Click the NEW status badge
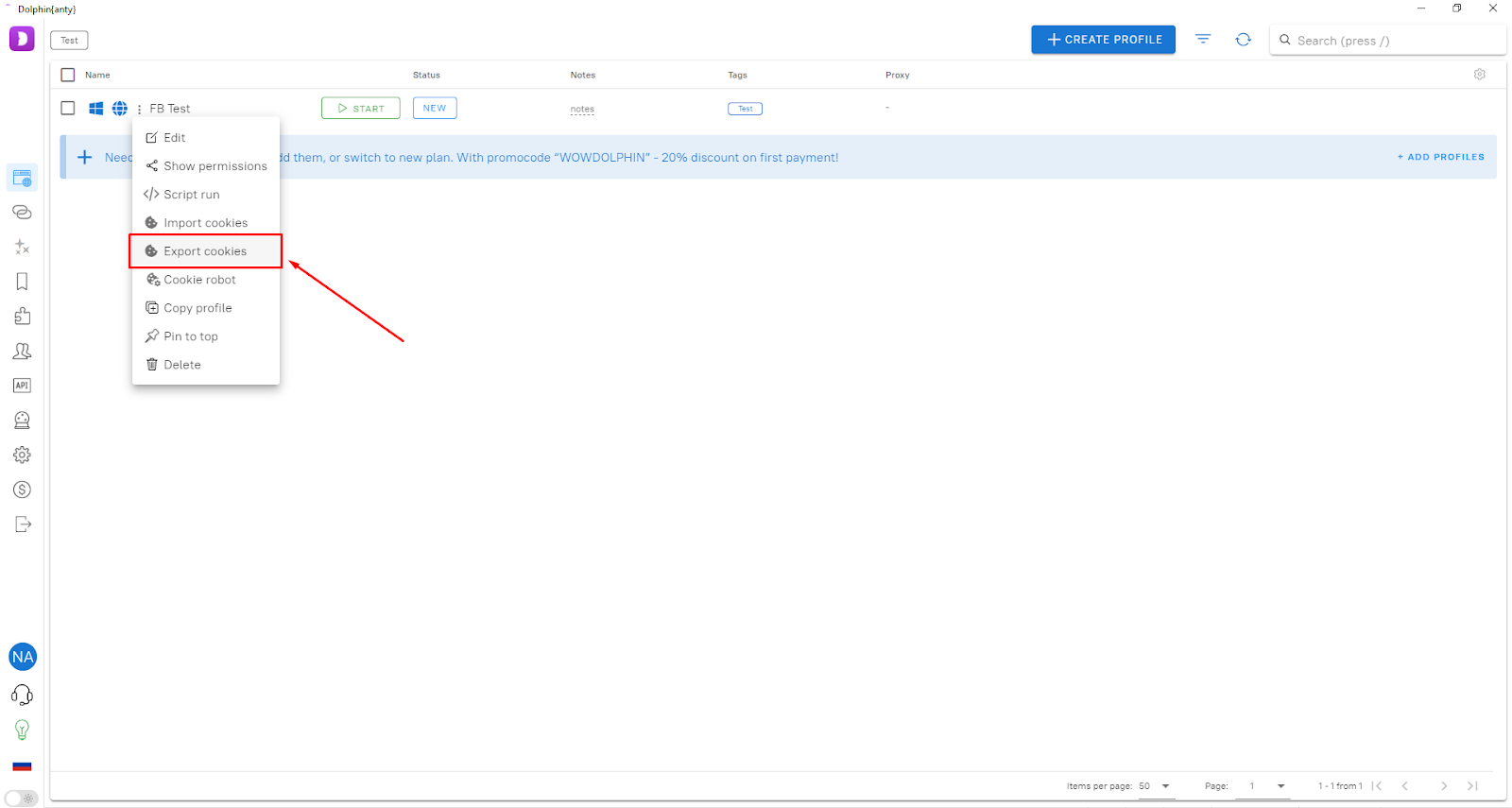This screenshot has width=1512, height=808. [435, 108]
